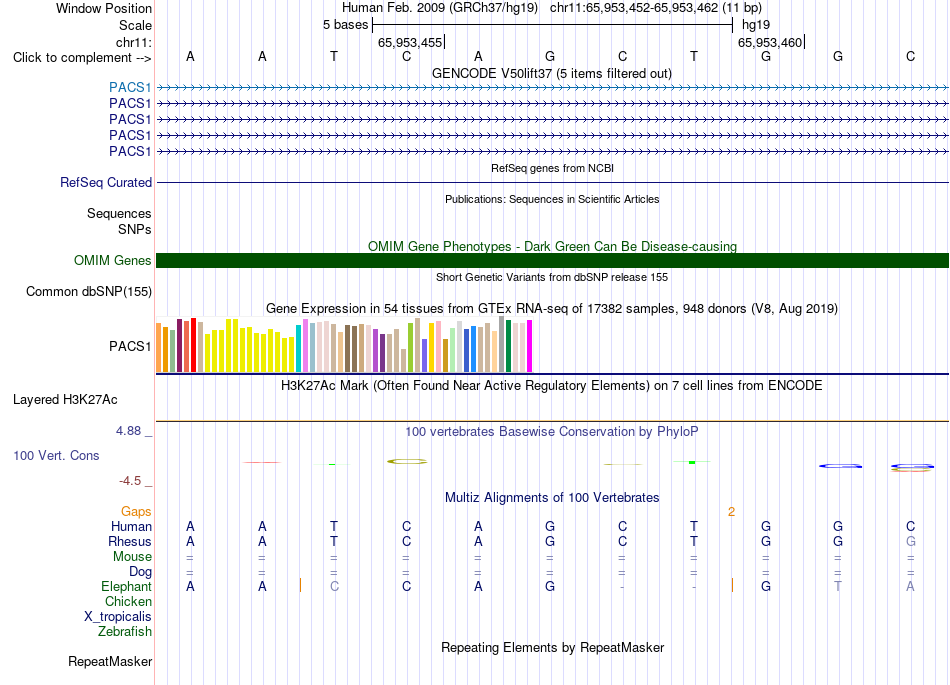Click 'chr11:65,953,452-65,953,462 (11 bp)' window position
950x685 pixels.
tap(656, 8)
